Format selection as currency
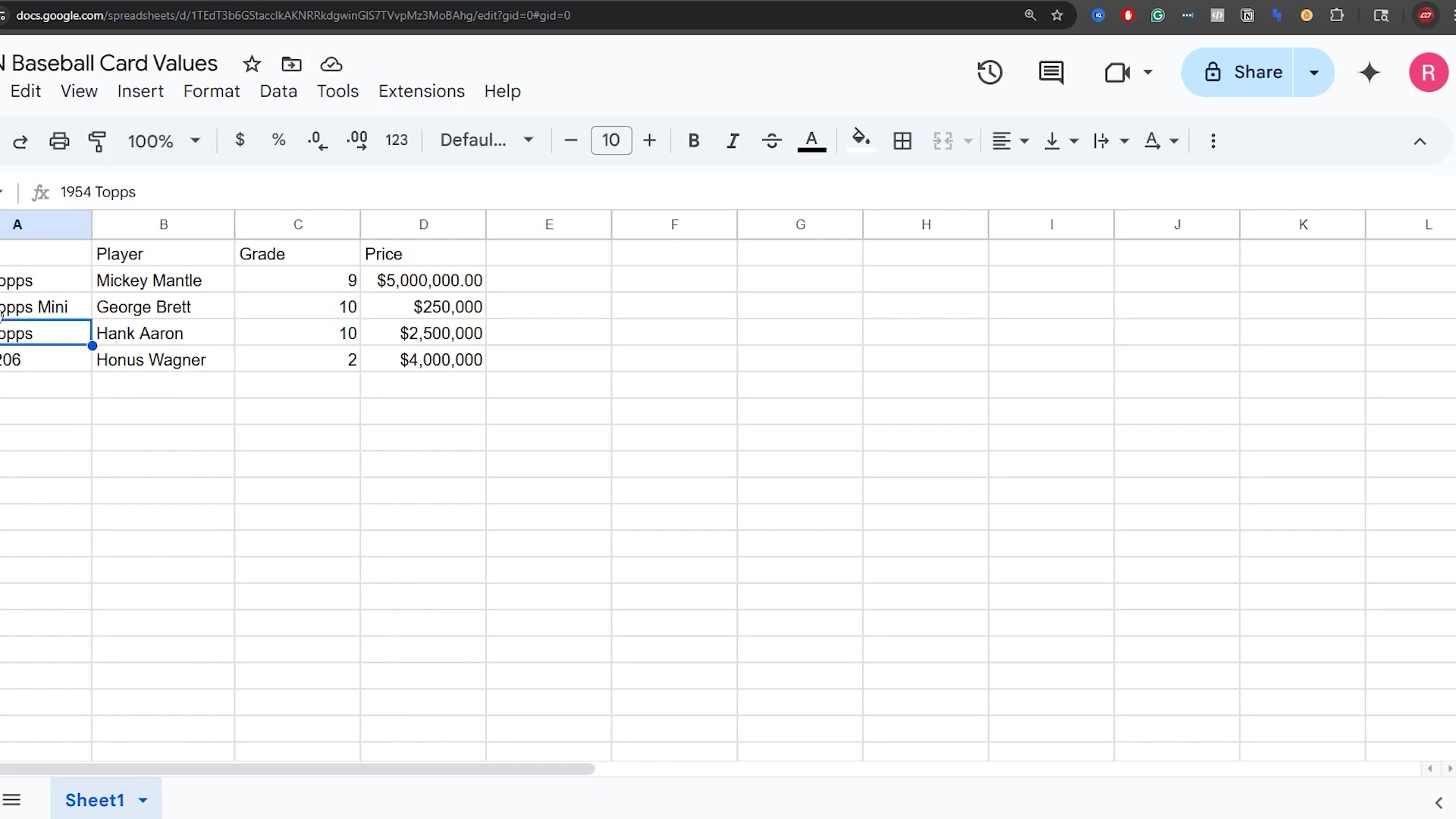This screenshot has height=819, width=1456. (240, 140)
